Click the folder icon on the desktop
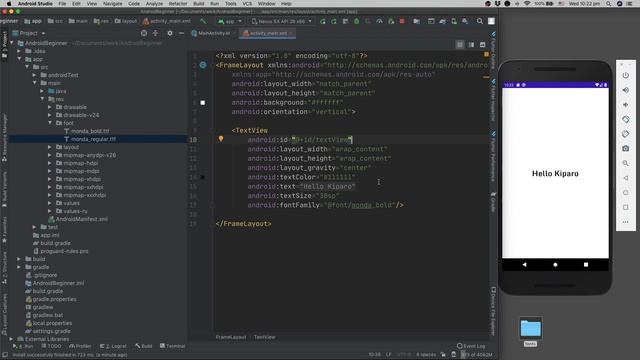The width and height of the screenshot is (640, 360). [x=531, y=329]
